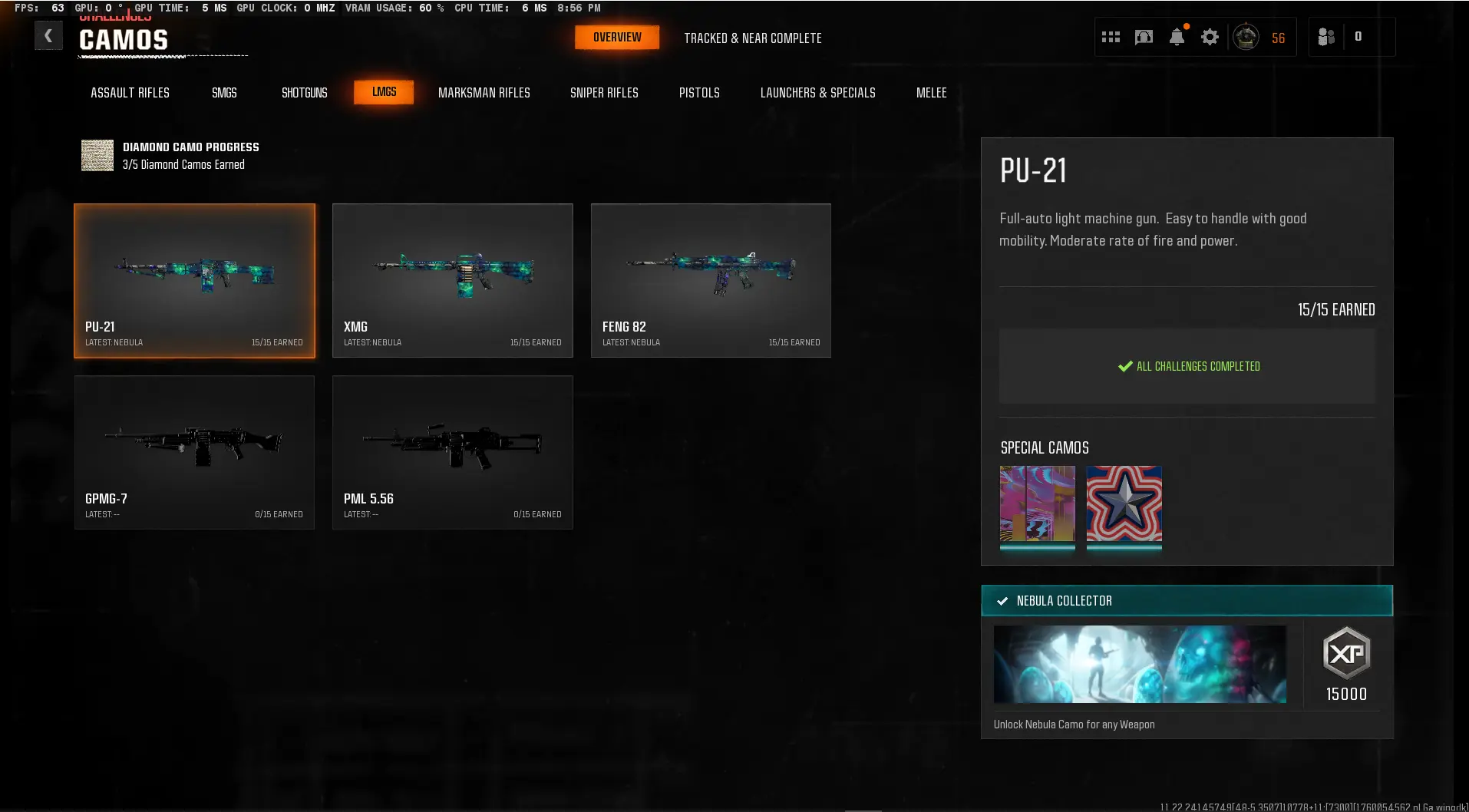
Task: Click the friends count '0' text
Action: (1358, 36)
